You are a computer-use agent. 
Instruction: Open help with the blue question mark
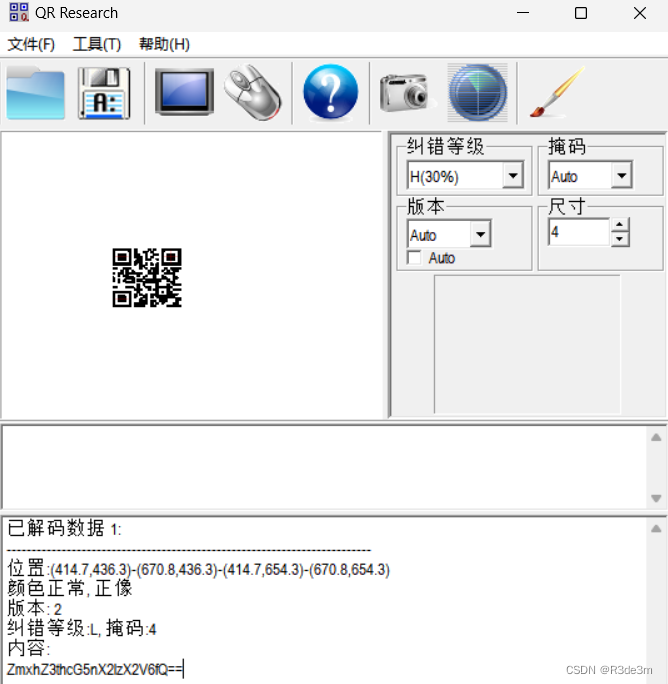click(x=331, y=92)
